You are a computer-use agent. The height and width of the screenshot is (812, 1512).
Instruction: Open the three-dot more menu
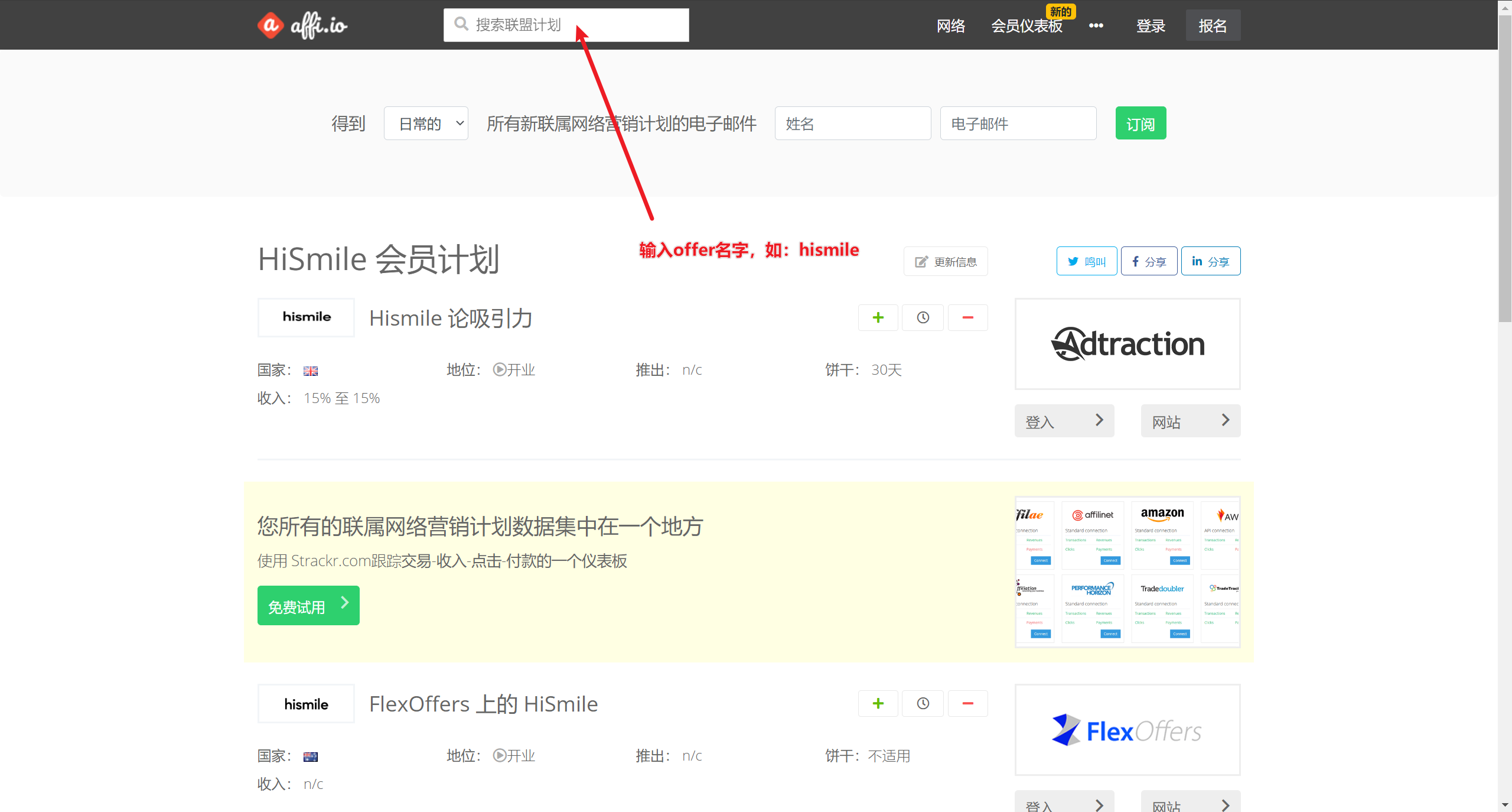click(1096, 25)
